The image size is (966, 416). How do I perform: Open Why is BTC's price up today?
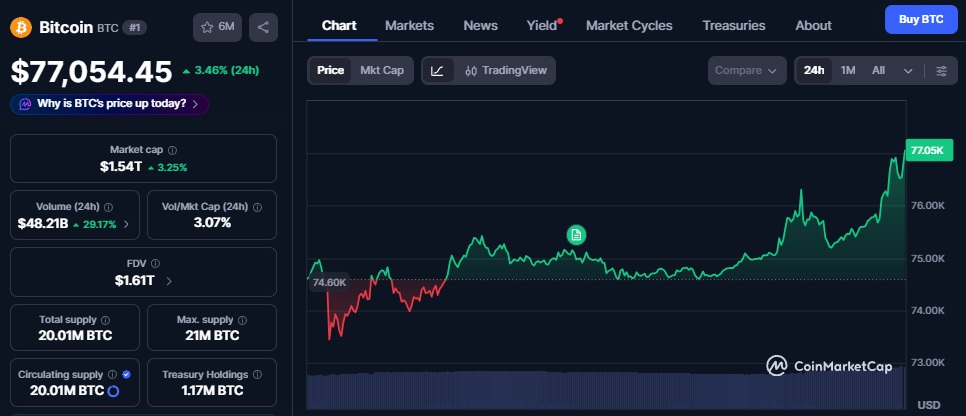[x=109, y=104]
